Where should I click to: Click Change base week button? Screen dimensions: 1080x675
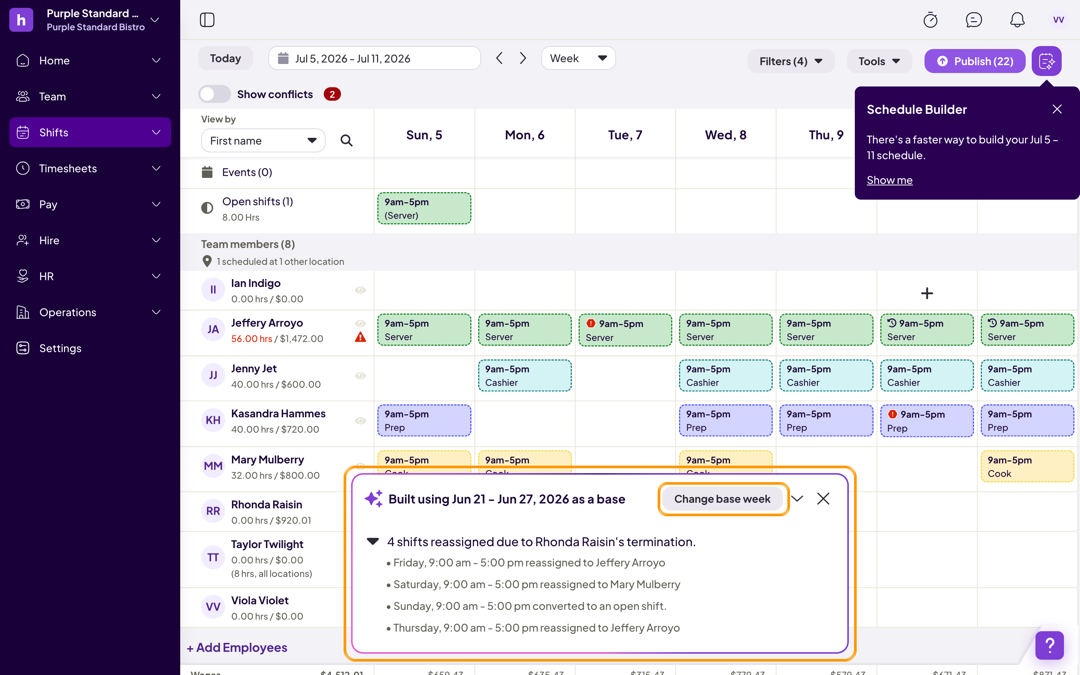tap(722, 499)
